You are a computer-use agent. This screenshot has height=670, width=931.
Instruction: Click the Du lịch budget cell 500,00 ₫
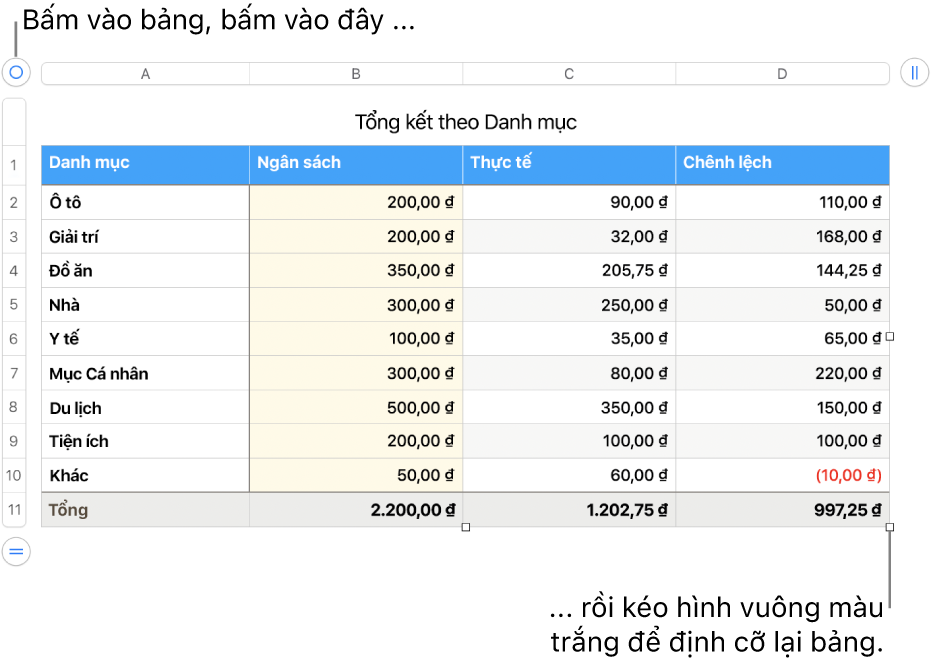tap(356, 407)
